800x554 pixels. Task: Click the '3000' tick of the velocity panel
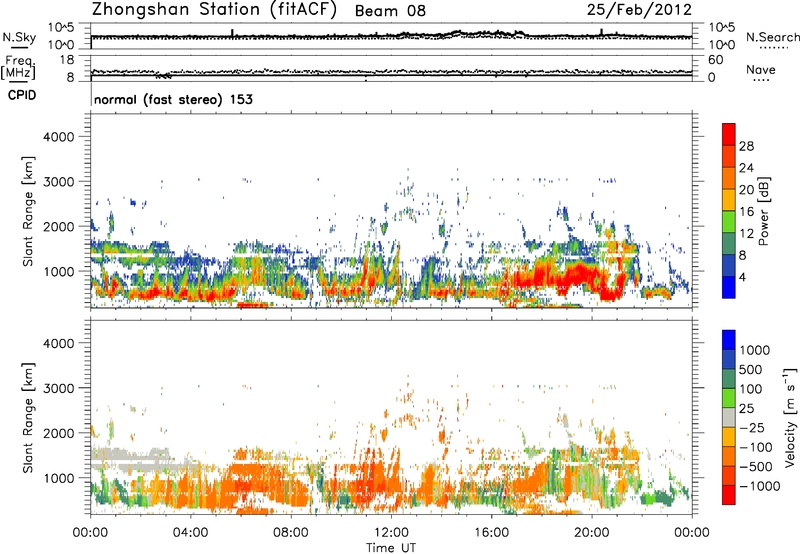tap(58, 388)
